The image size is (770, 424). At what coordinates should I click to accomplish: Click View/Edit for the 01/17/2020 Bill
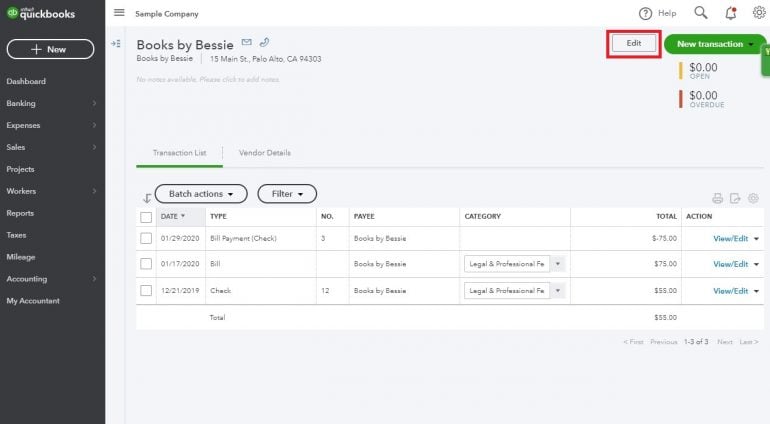click(730, 264)
